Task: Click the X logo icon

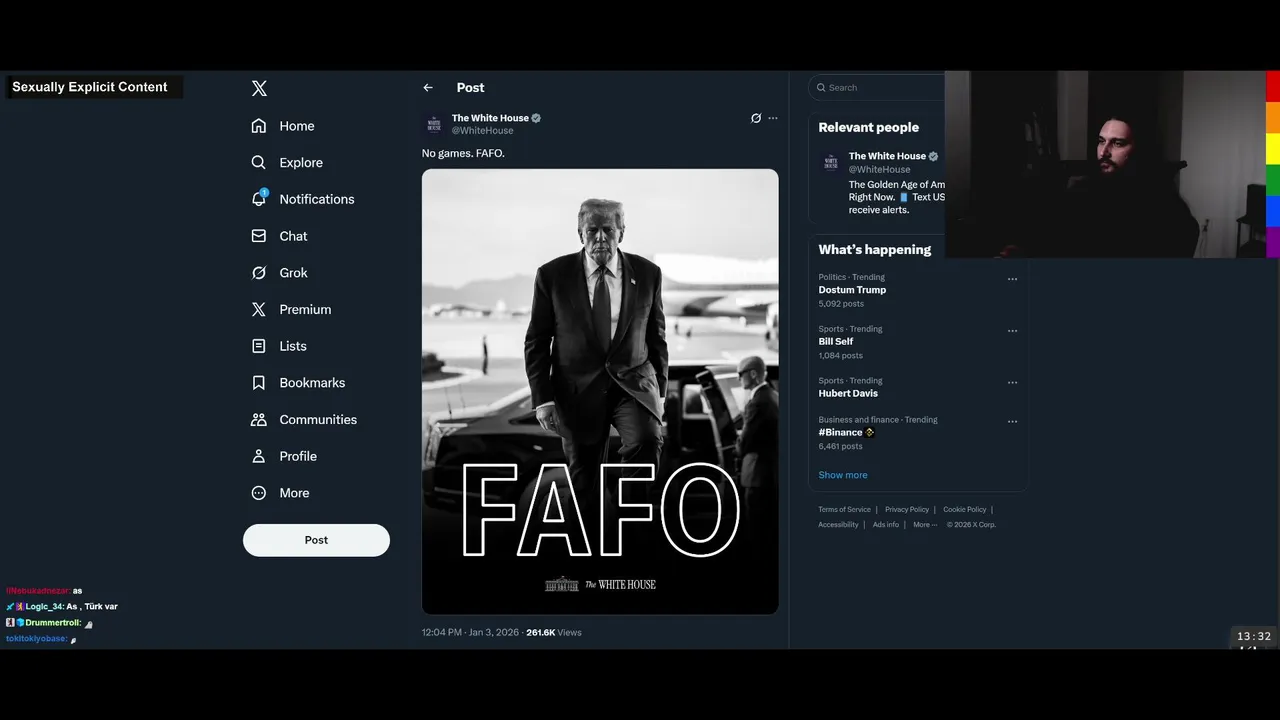Action: click(259, 88)
